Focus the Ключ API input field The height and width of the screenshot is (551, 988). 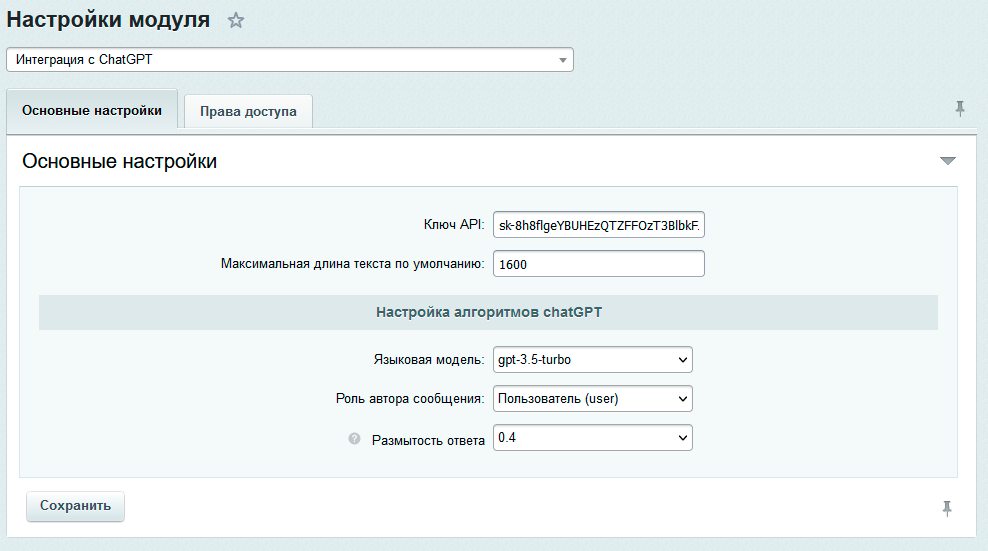coord(599,225)
